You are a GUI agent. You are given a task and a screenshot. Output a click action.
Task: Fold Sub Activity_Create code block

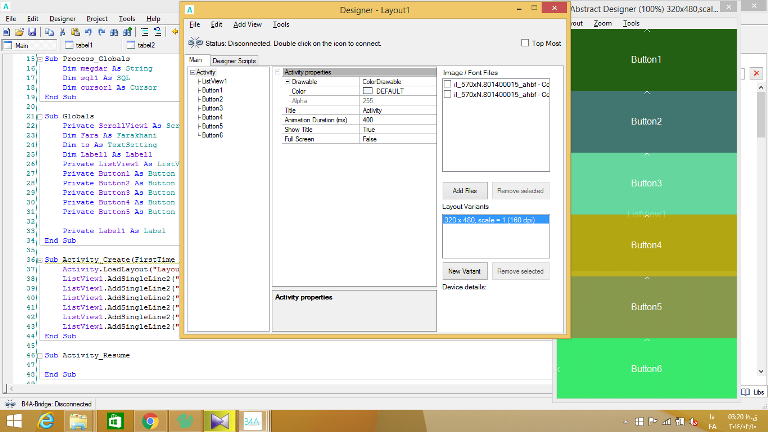click(x=40, y=260)
